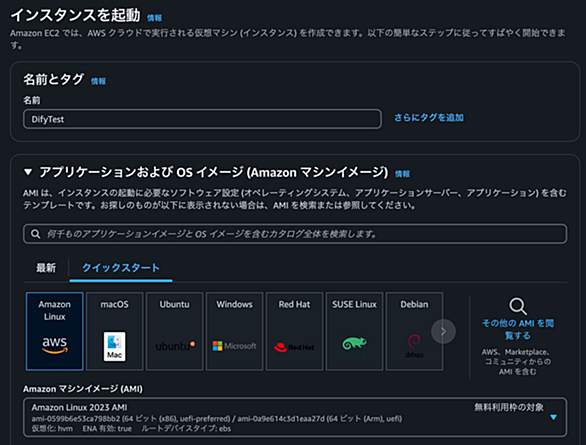Select the Amazon Linux AMI tile
This screenshot has width=586, height=445.
click(x=55, y=331)
